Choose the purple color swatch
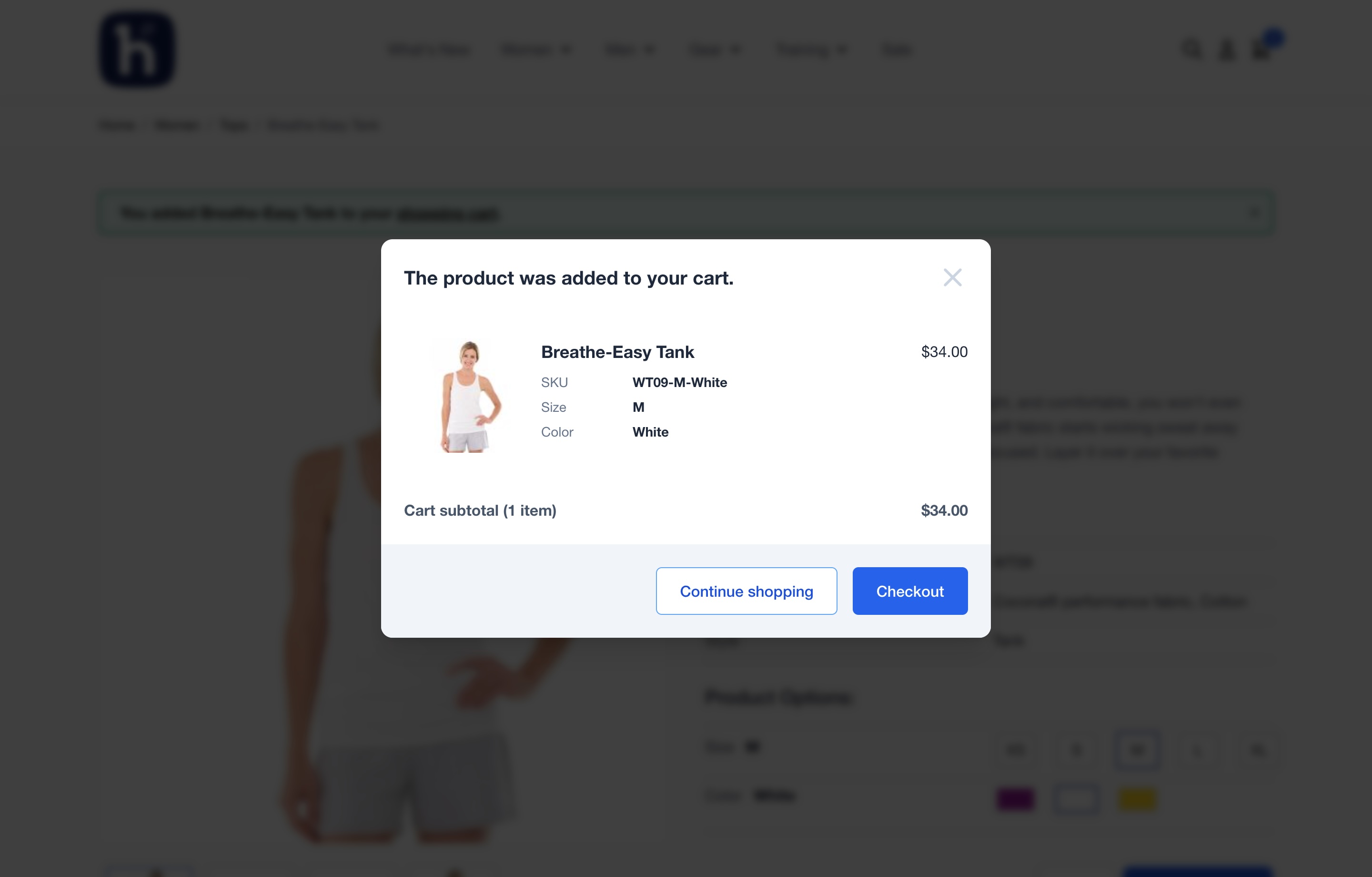This screenshot has height=877, width=1372. 1016,798
